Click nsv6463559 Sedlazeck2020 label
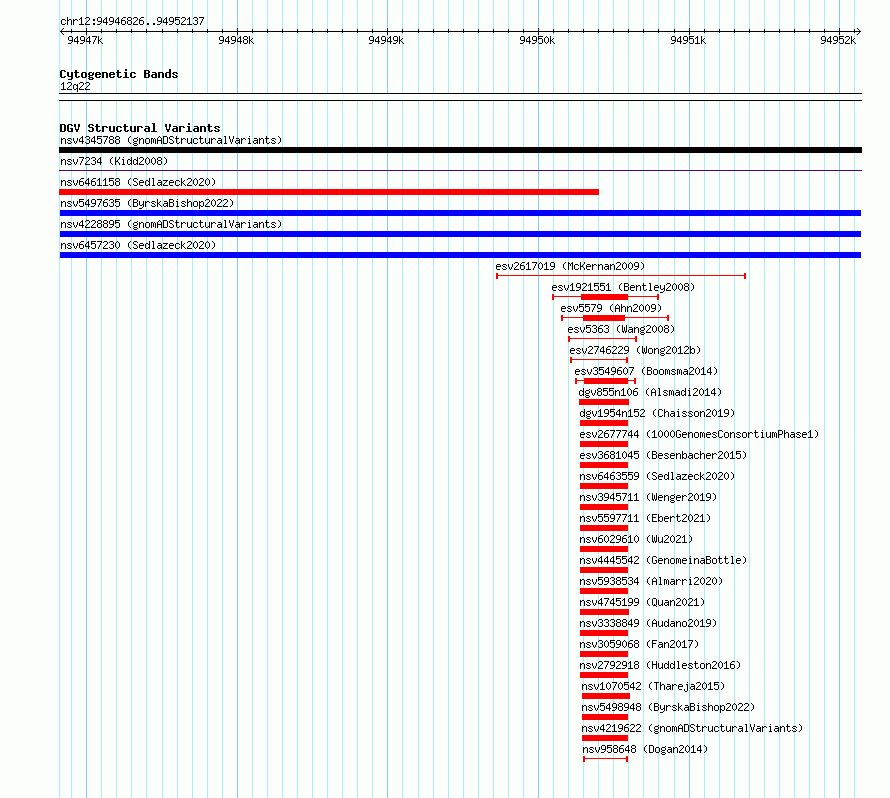The width and height of the screenshot is (890, 798). (657, 476)
